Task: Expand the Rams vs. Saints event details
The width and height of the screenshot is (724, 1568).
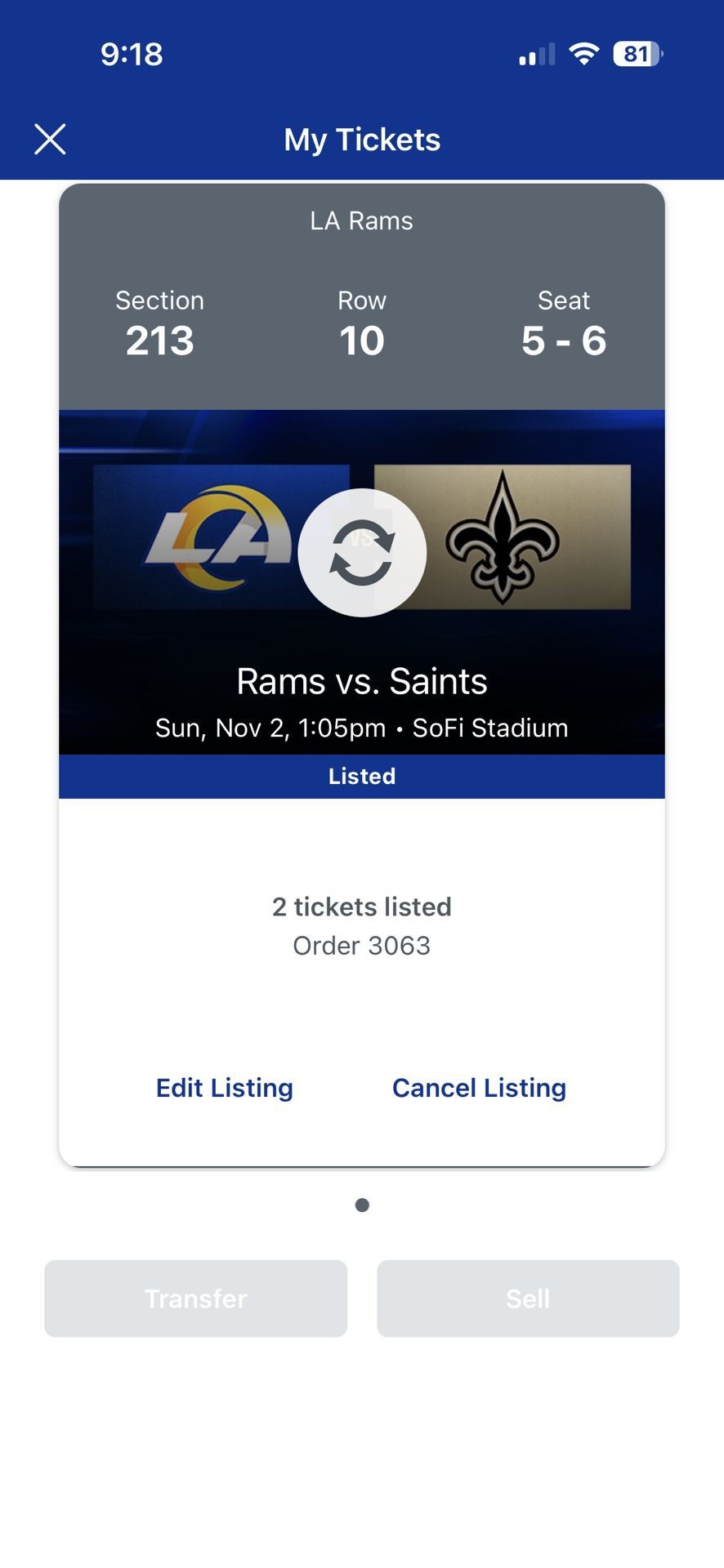Action: point(362,680)
